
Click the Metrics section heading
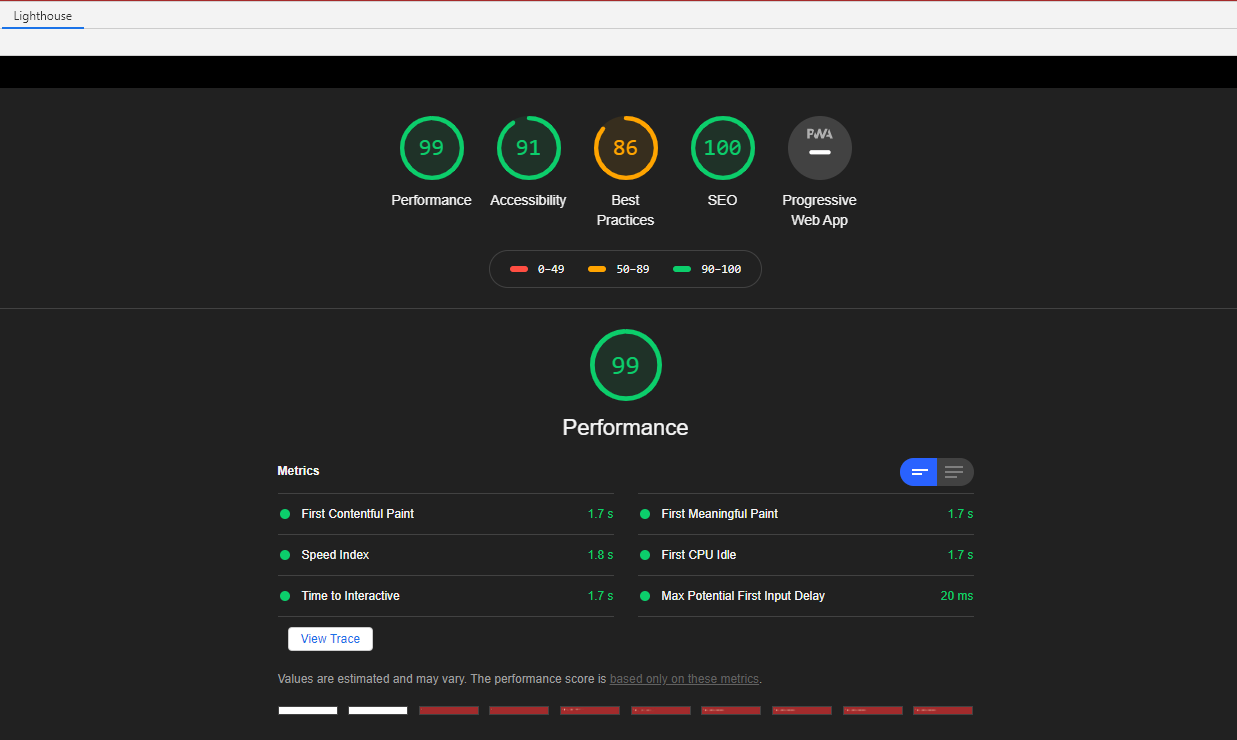(x=298, y=471)
